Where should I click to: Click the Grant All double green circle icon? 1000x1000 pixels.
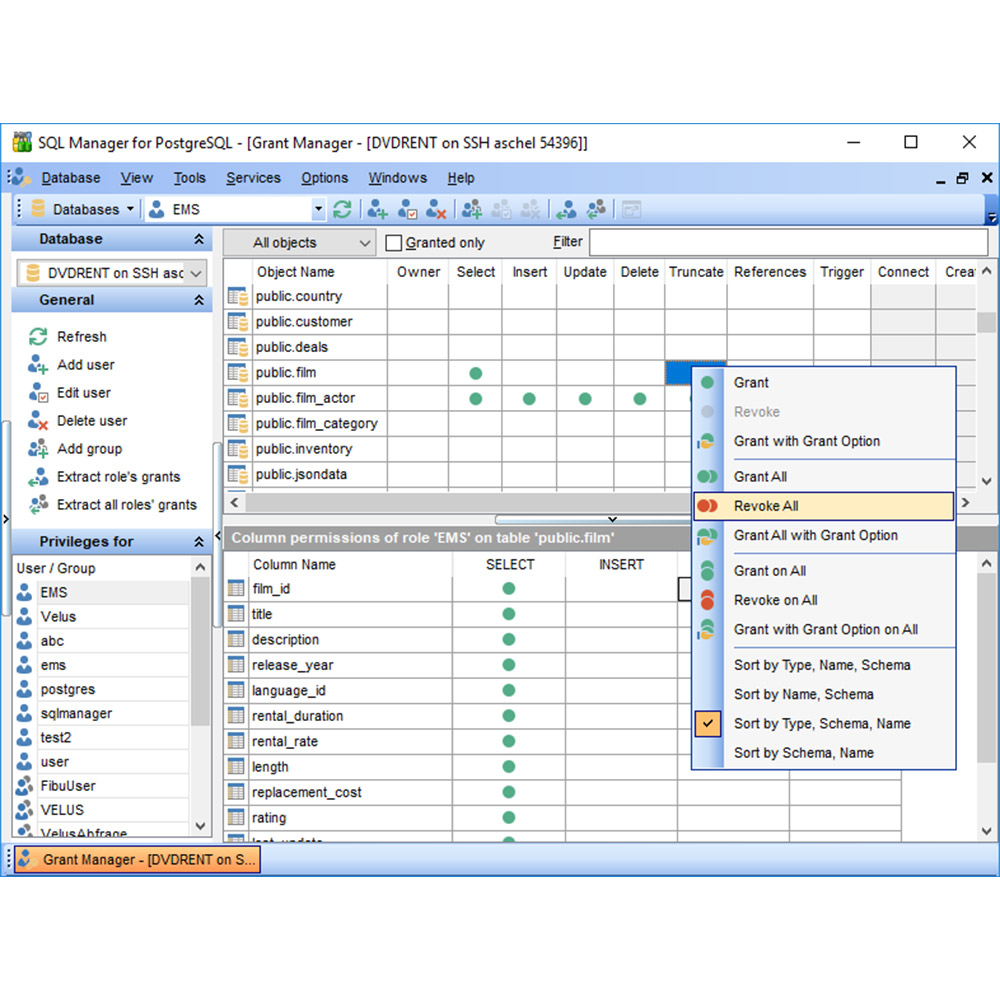(x=707, y=476)
